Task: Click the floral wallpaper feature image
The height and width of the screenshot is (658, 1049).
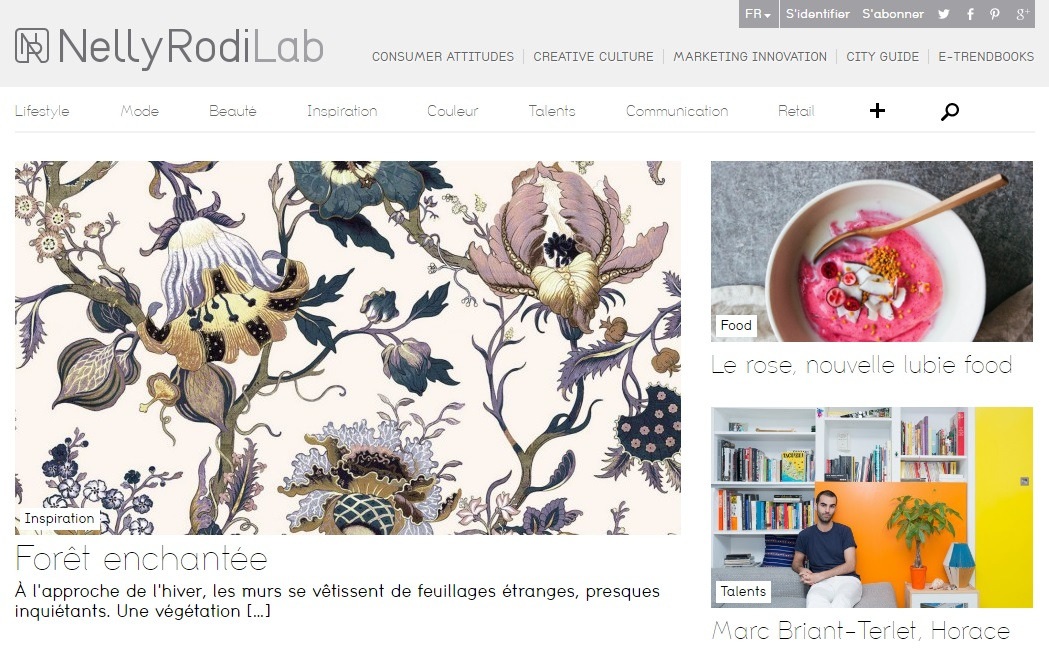Action: pyautogui.click(x=348, y=347)
